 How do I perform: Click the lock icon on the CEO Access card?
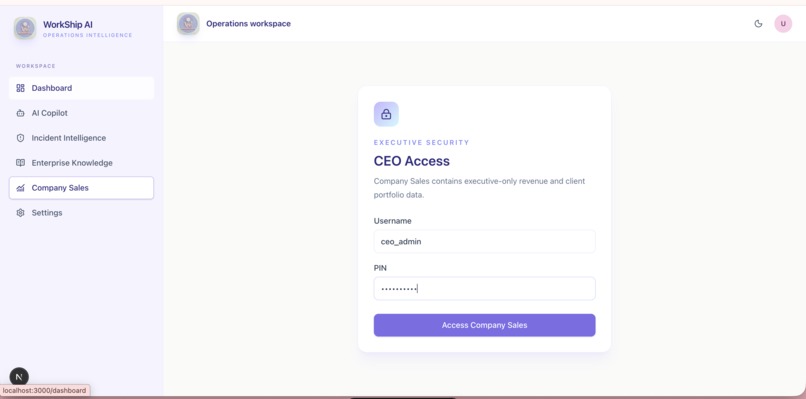click(386, 114)
